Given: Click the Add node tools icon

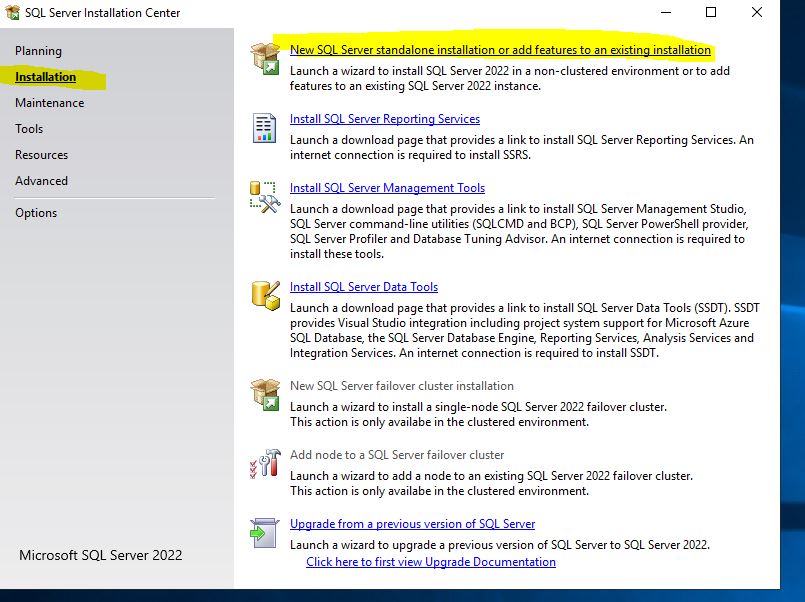Looking at the screenshot, I should [x=265, y=464].
